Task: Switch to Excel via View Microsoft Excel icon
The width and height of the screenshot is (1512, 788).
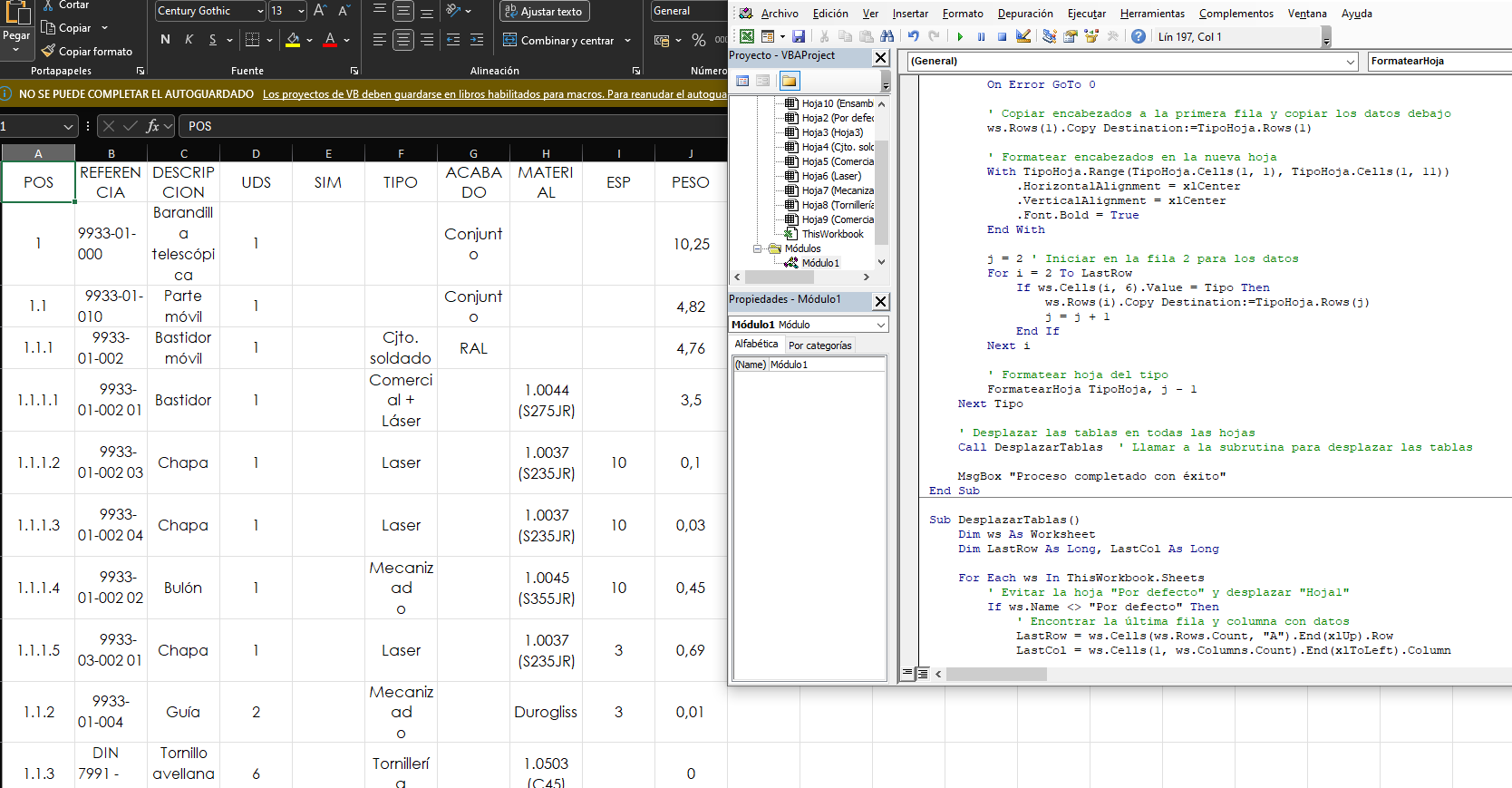Action: pyautogui.click(x=747, y=36)
